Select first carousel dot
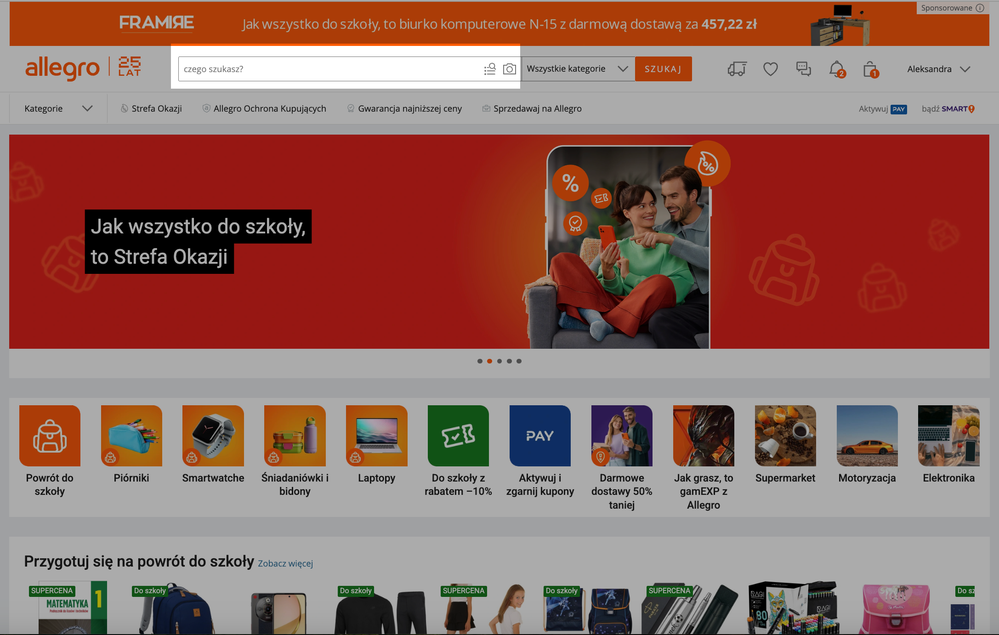 pos(480,361)
